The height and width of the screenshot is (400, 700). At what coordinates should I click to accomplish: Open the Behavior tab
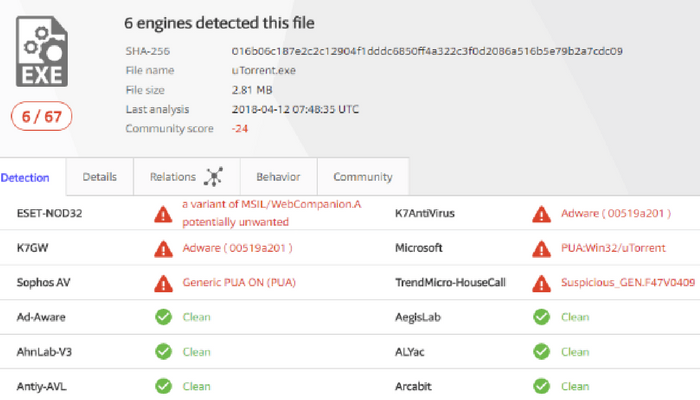pyautogui.click(x=278, y=177)
